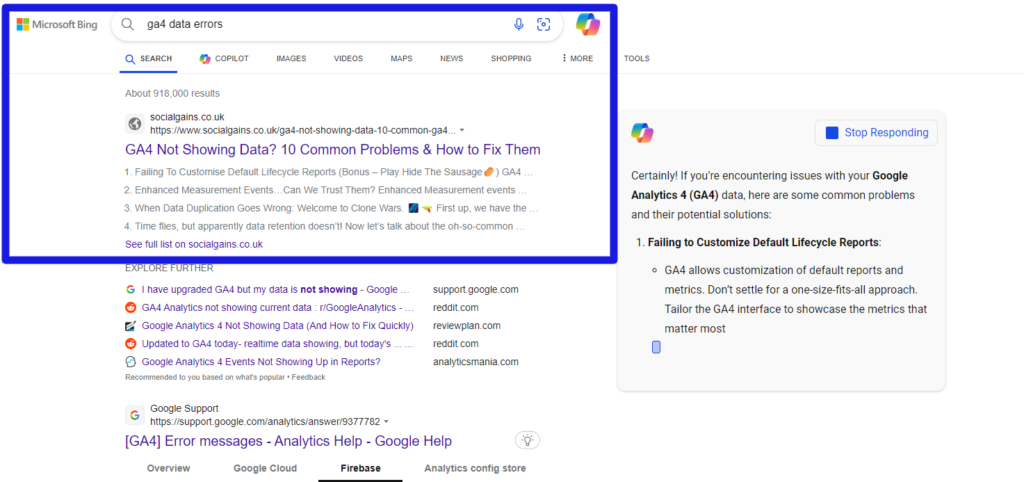This screenshot has height=482, width=1024.
Task: Expand dropdown arrow after support.google.com URL
Action: coord(386,421)
